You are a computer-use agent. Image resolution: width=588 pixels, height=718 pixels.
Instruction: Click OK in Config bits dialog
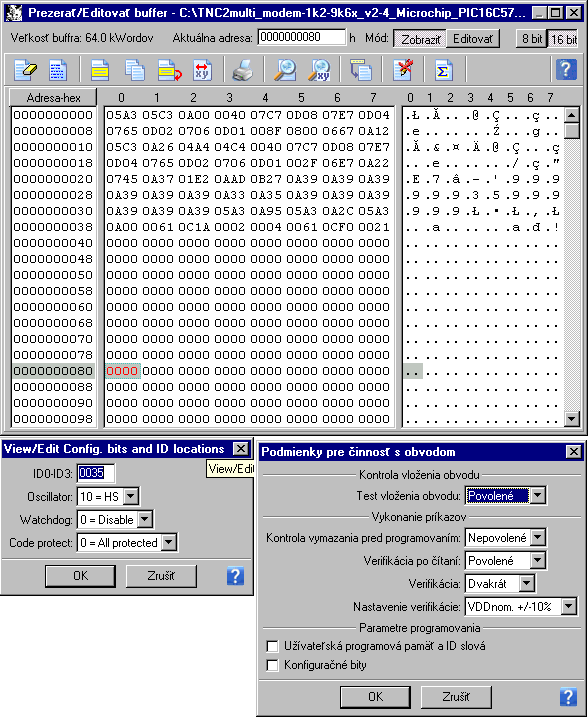pyautogui.click(x=81, y=576)
